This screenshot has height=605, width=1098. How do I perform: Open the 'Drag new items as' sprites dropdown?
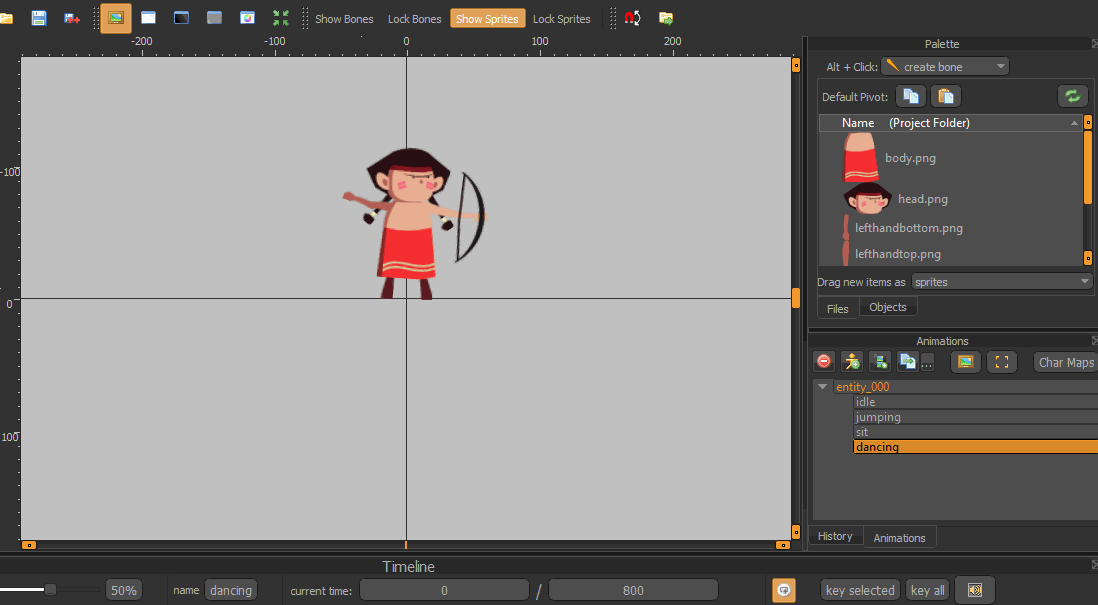[1002, 282]
